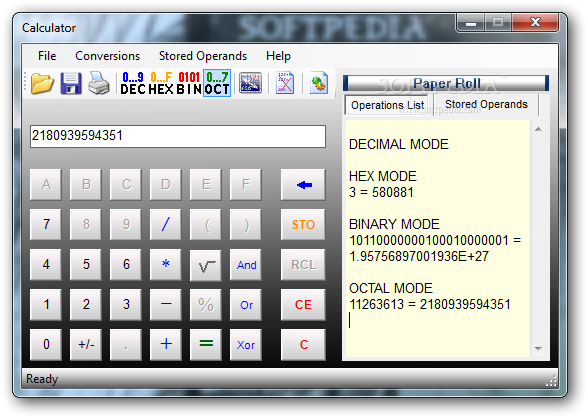Click the CE clear entry button
This screenshot has height=418, width=588.
tap(303, 304)
